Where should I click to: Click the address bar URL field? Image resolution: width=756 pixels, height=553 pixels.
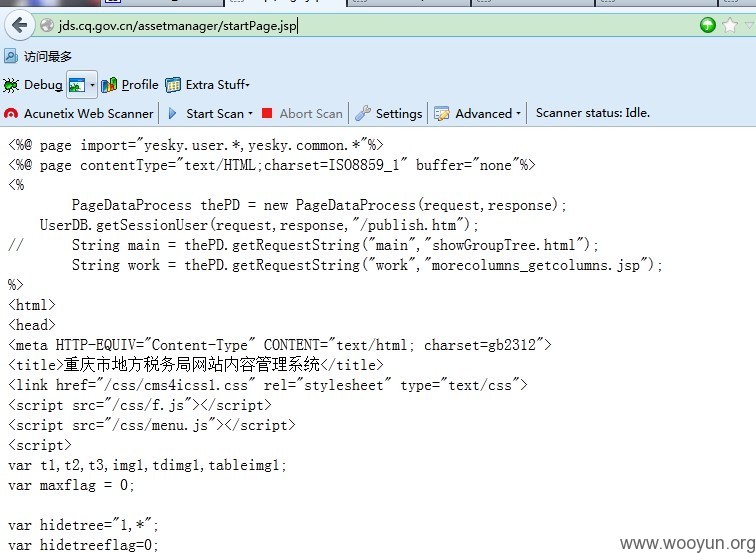(x=366, y=25)
